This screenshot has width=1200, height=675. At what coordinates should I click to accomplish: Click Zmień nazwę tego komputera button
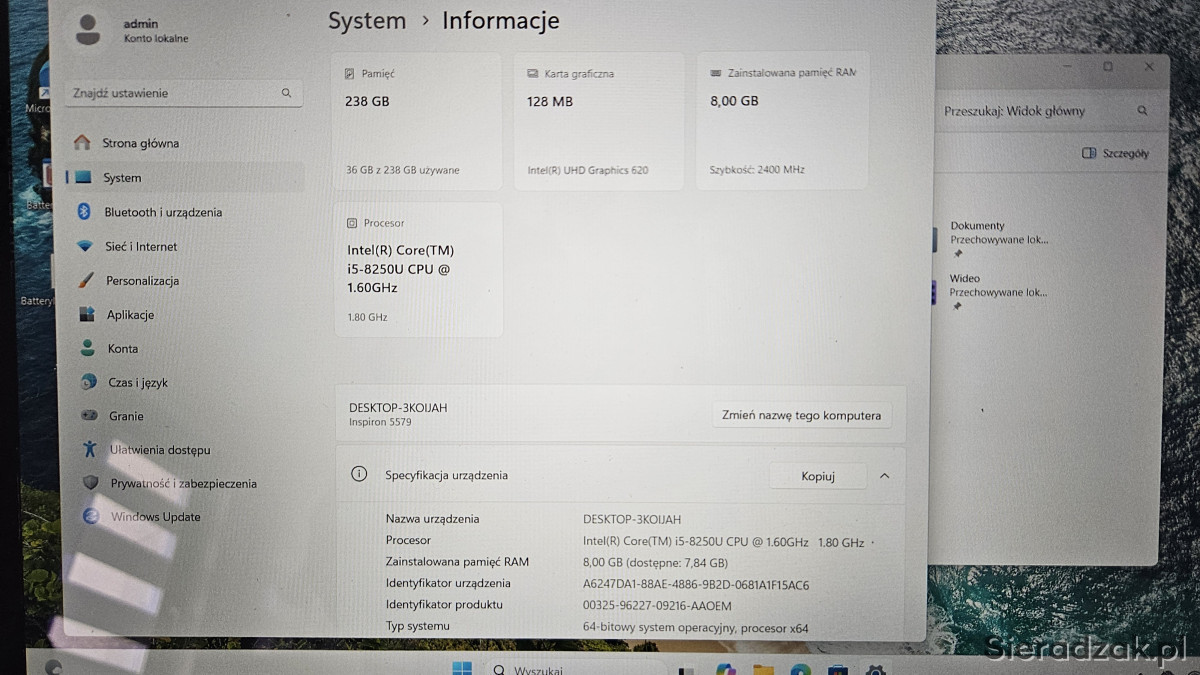coord(801,415)
